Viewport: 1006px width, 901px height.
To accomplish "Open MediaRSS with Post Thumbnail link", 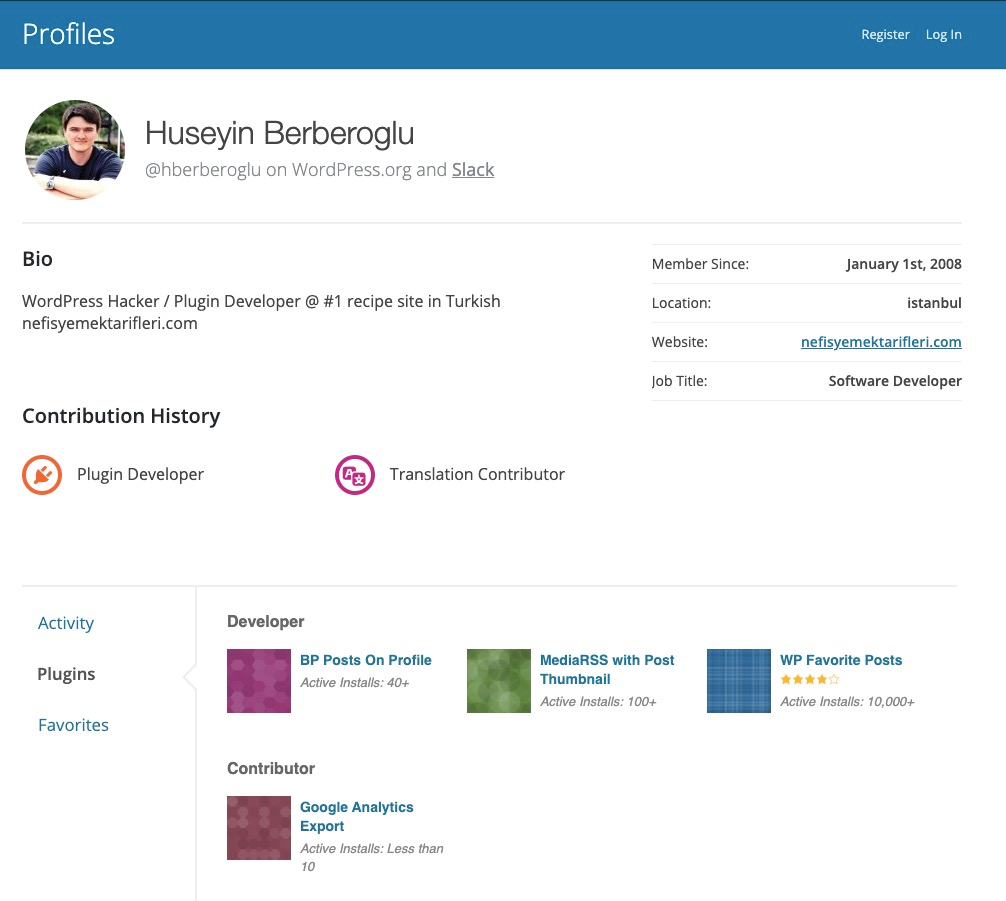I will [607, 669].
